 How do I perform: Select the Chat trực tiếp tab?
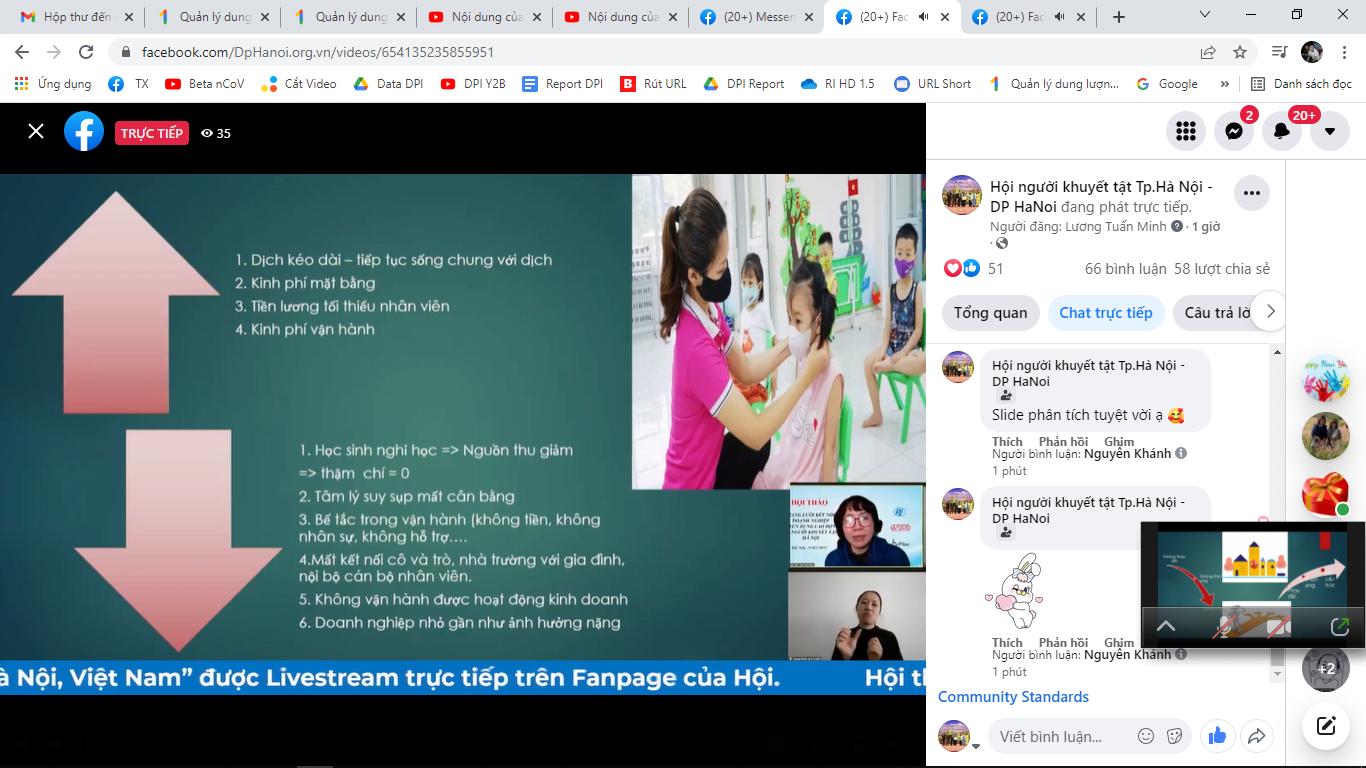pos(1106,313)
